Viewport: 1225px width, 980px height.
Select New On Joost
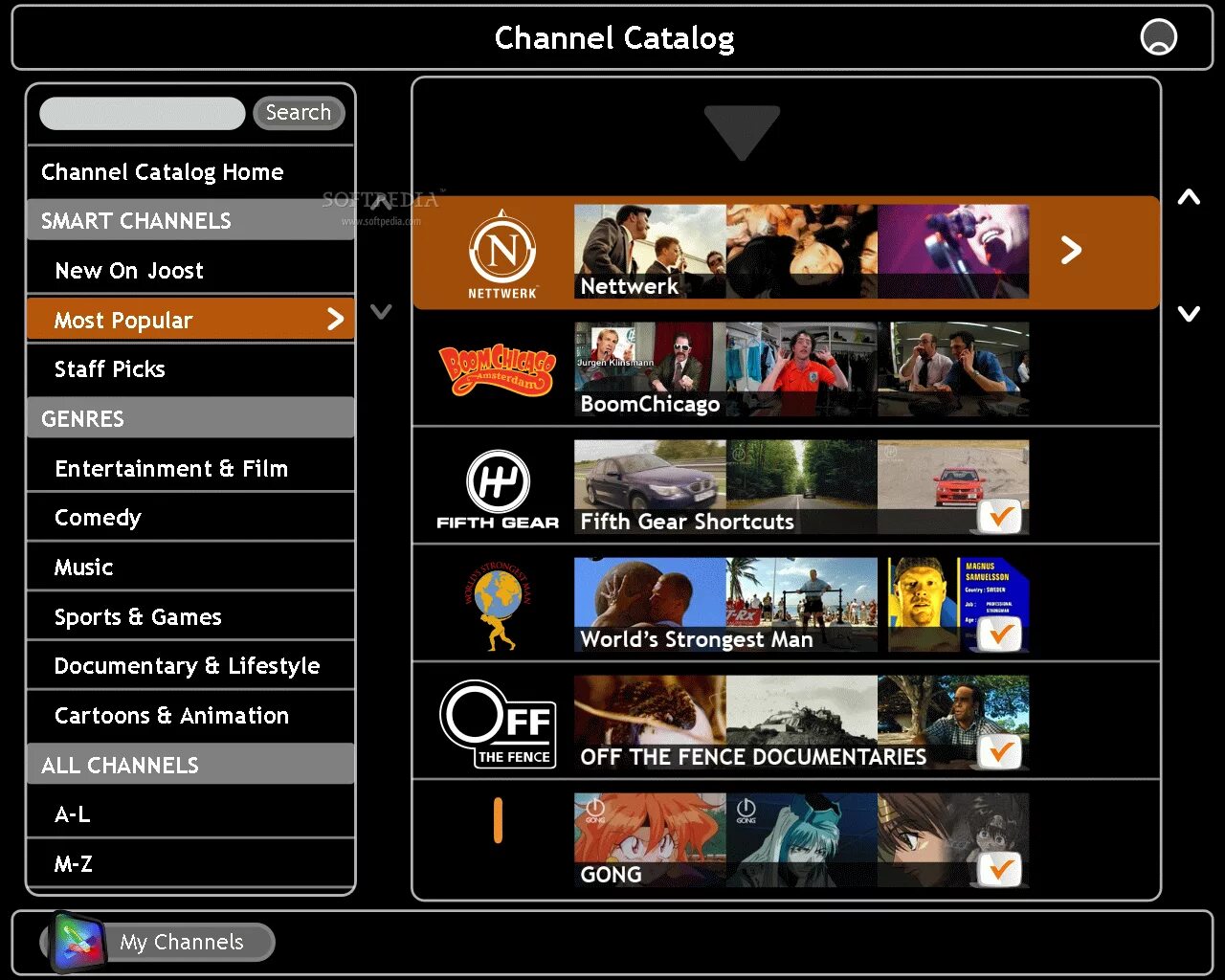190,270
